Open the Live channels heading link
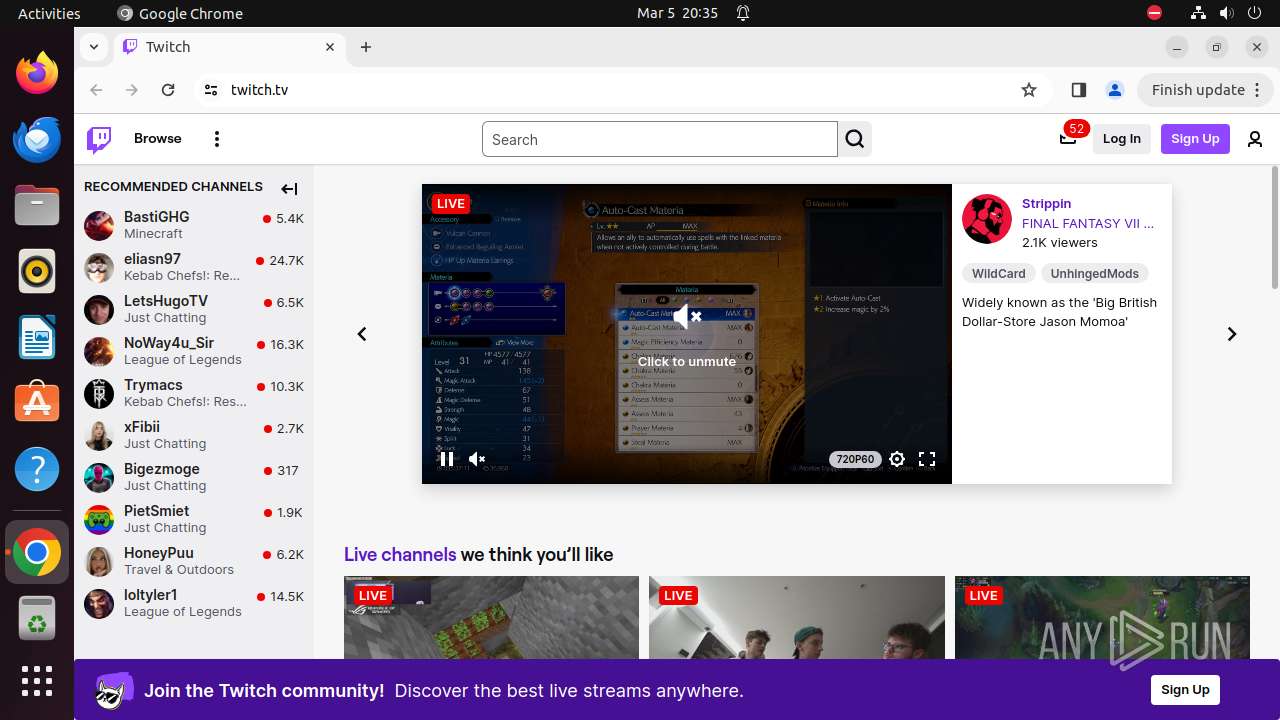The height and width of the screenshot is (720, 1280). pos(400,555)
